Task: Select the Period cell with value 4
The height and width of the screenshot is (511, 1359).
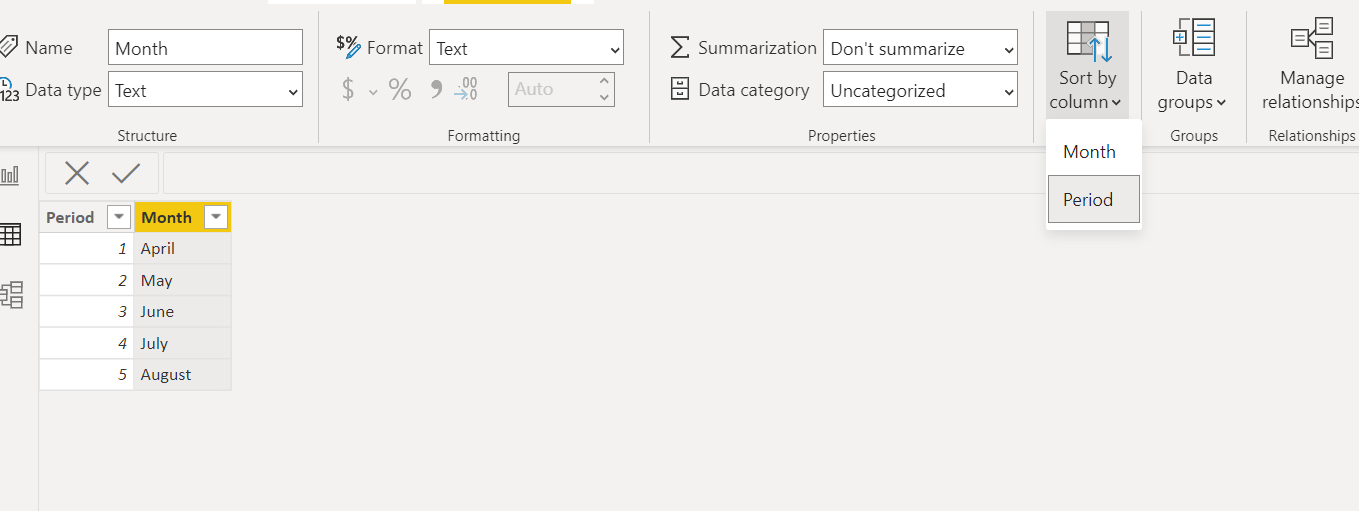Action: click(x=86, y=343)
